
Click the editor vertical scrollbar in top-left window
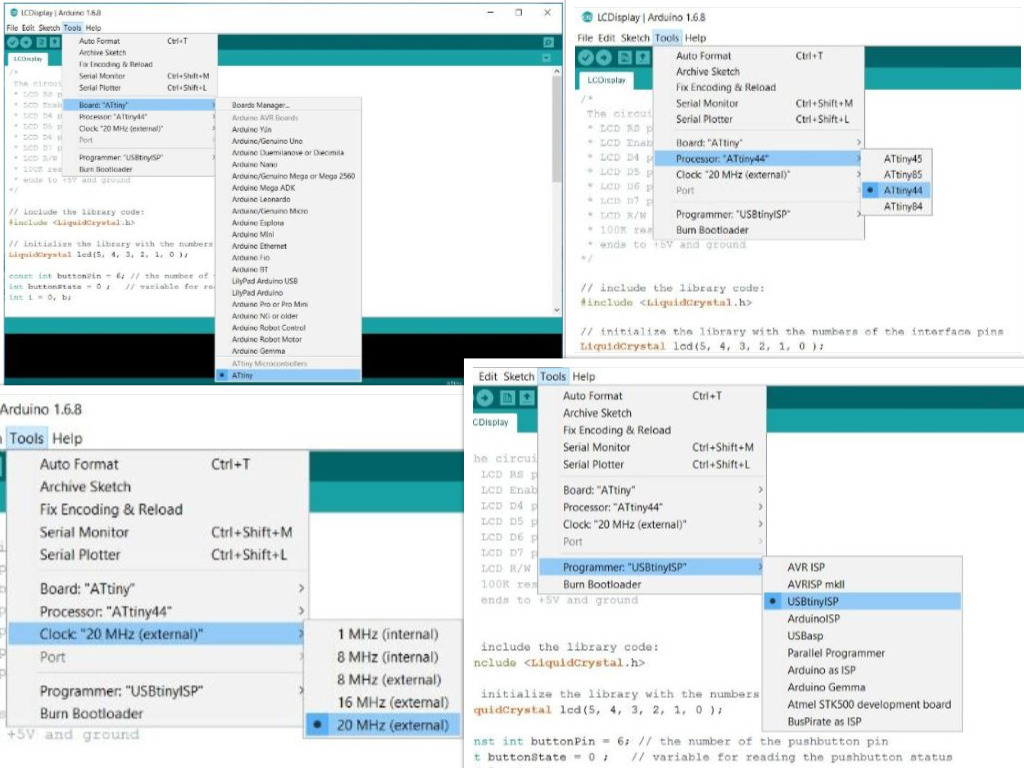(x=556, y=129)
